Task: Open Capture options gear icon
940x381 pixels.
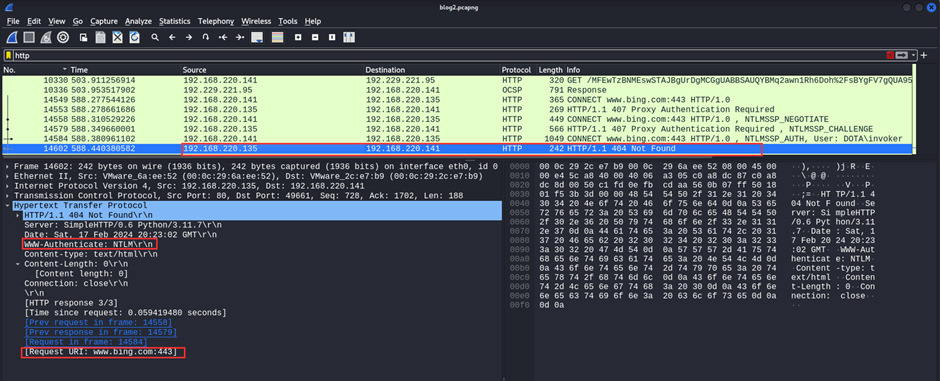Action: coord(63,37)
